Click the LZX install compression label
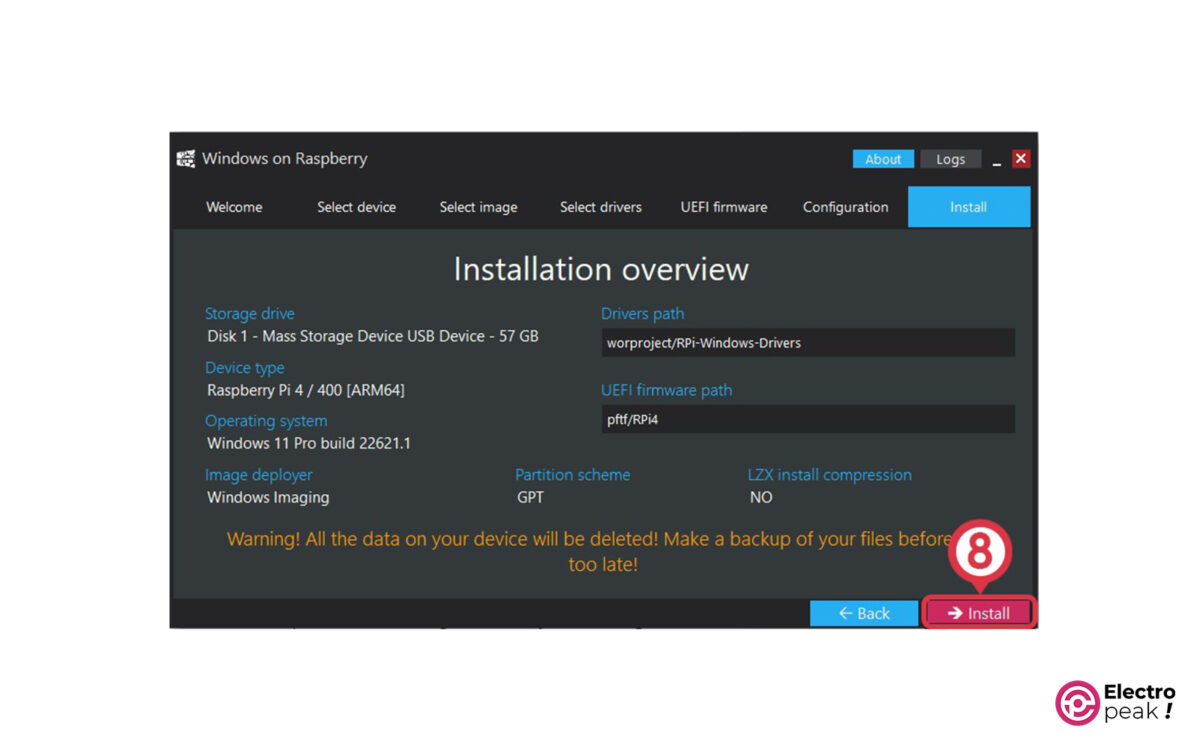 [x=830, y=475]
